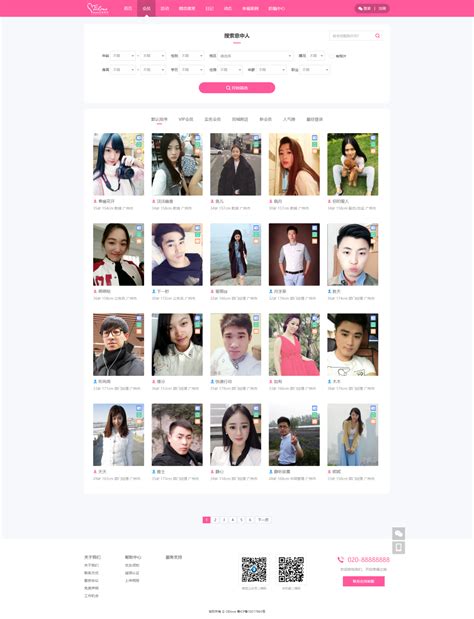Open the gender dropdown filter
Viewport: 474px width, 619px height.
(x=191, y=56)
